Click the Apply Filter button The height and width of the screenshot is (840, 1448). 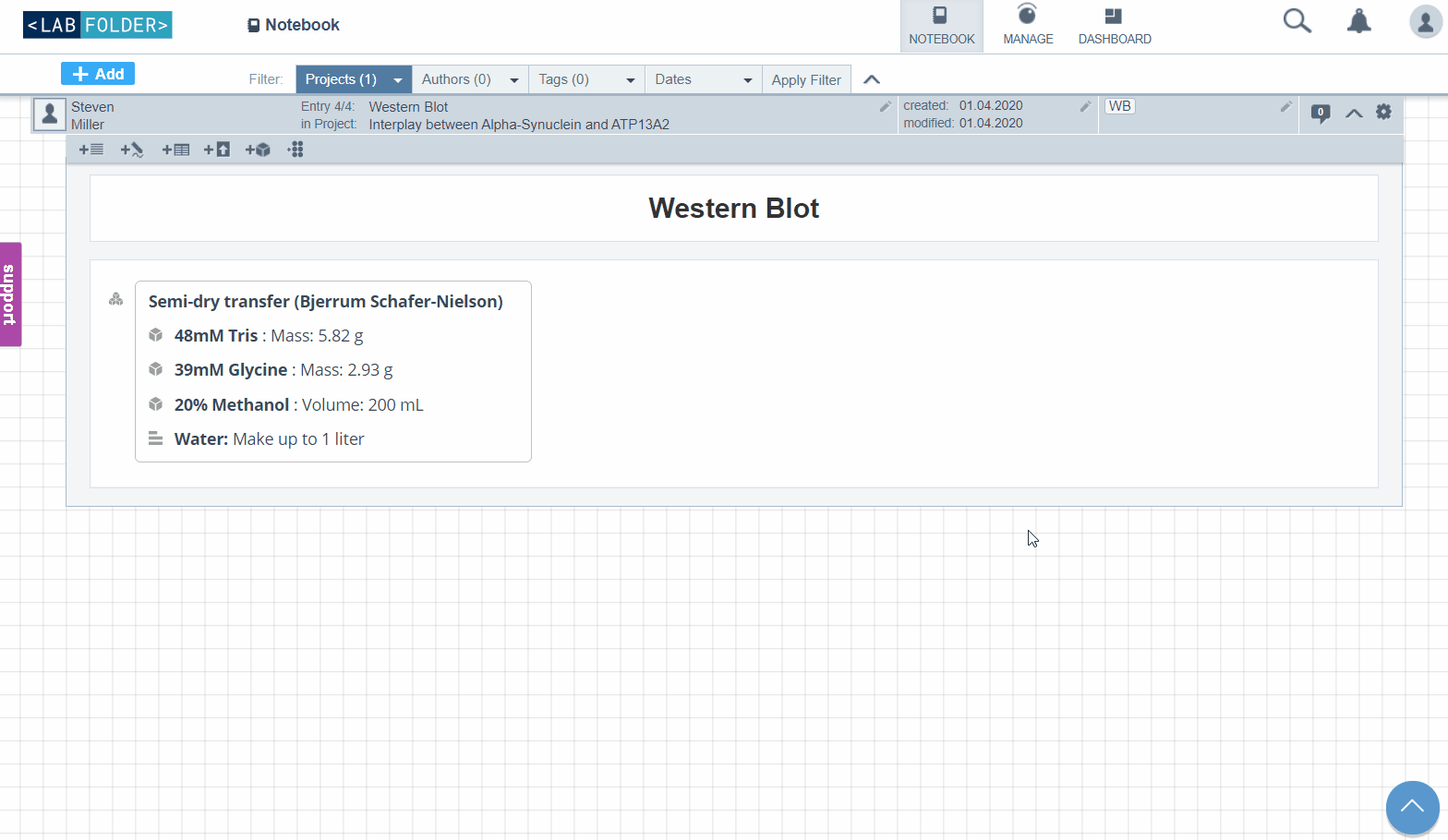point(806,79)
